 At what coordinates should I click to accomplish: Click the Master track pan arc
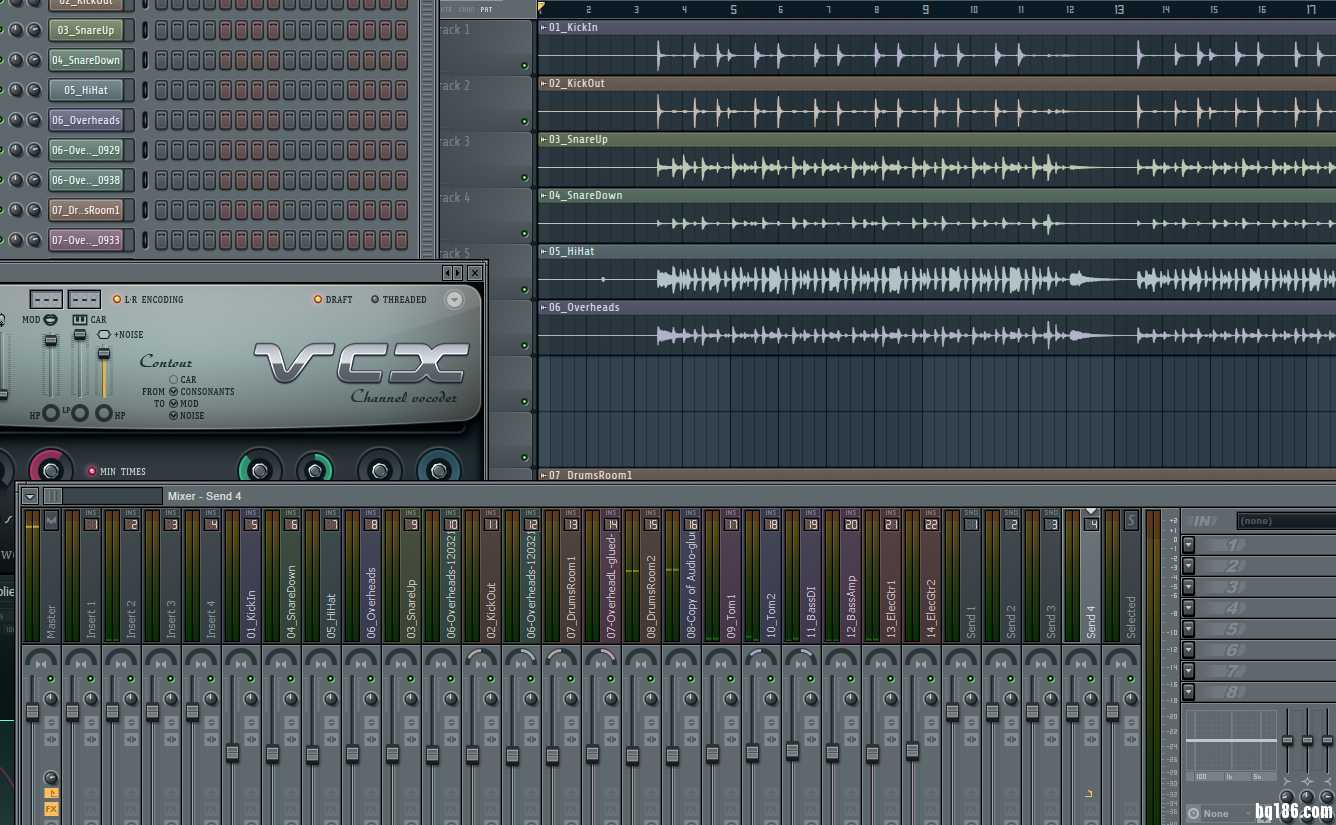[41, 658]
